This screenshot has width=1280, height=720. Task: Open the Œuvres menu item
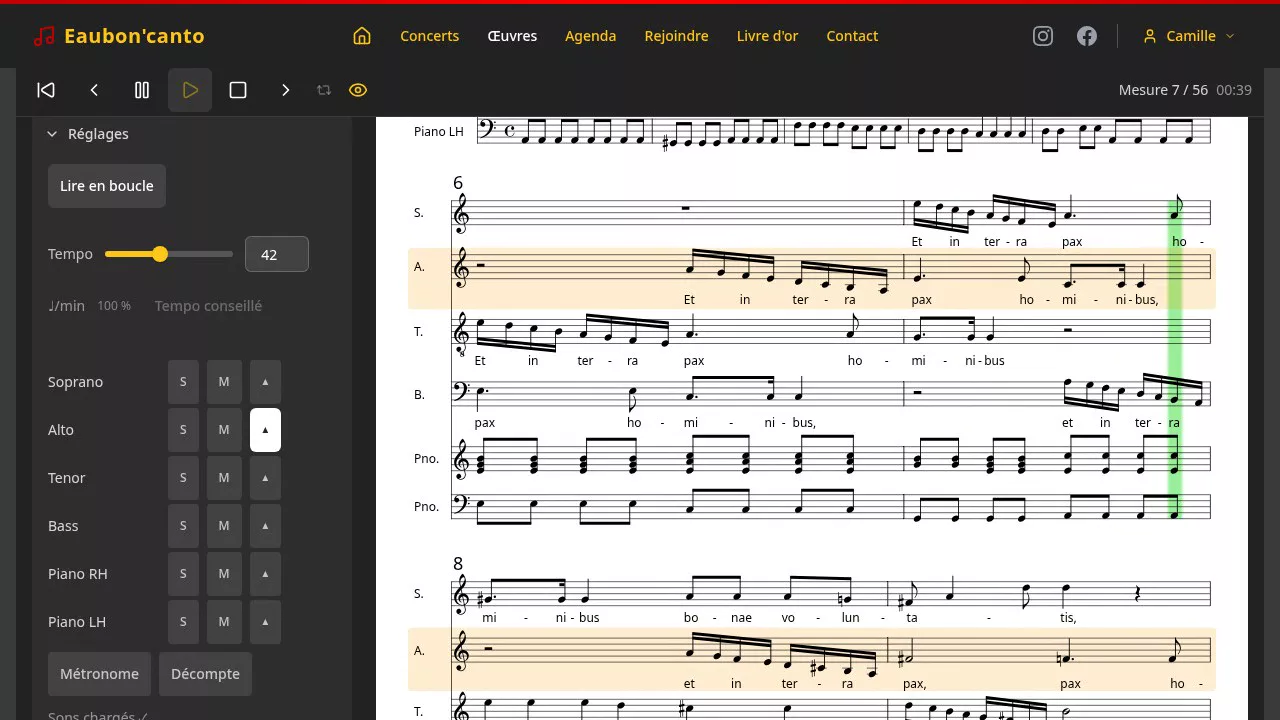[512, 36]
